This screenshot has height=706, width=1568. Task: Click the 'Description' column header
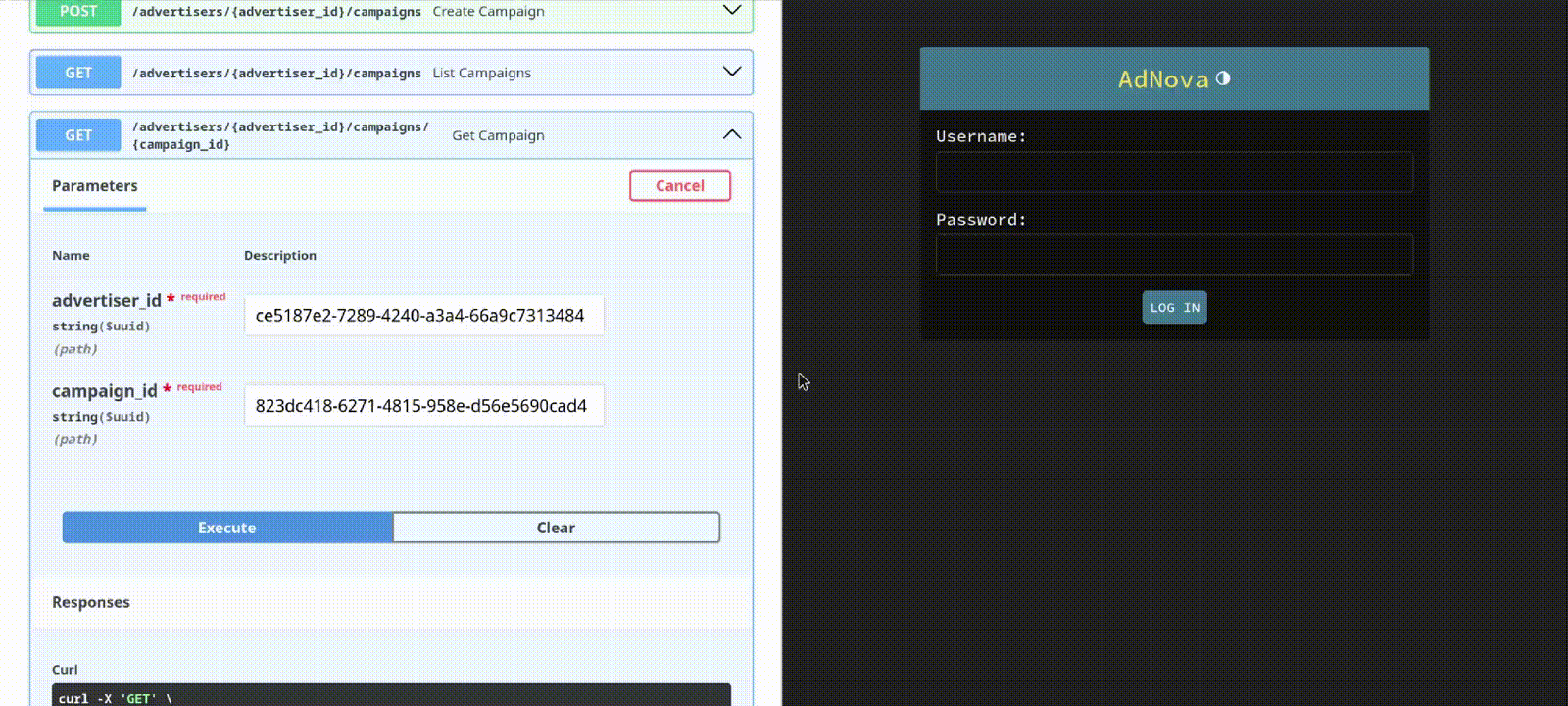pos(280,255)
